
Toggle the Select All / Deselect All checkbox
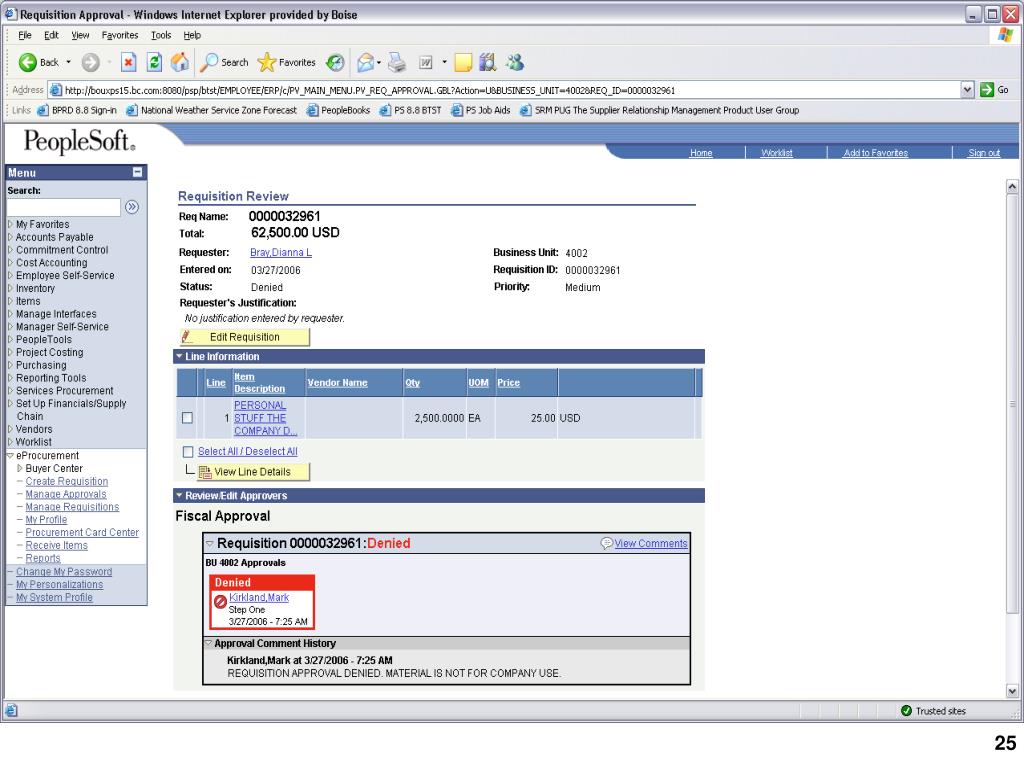[188, 452]
